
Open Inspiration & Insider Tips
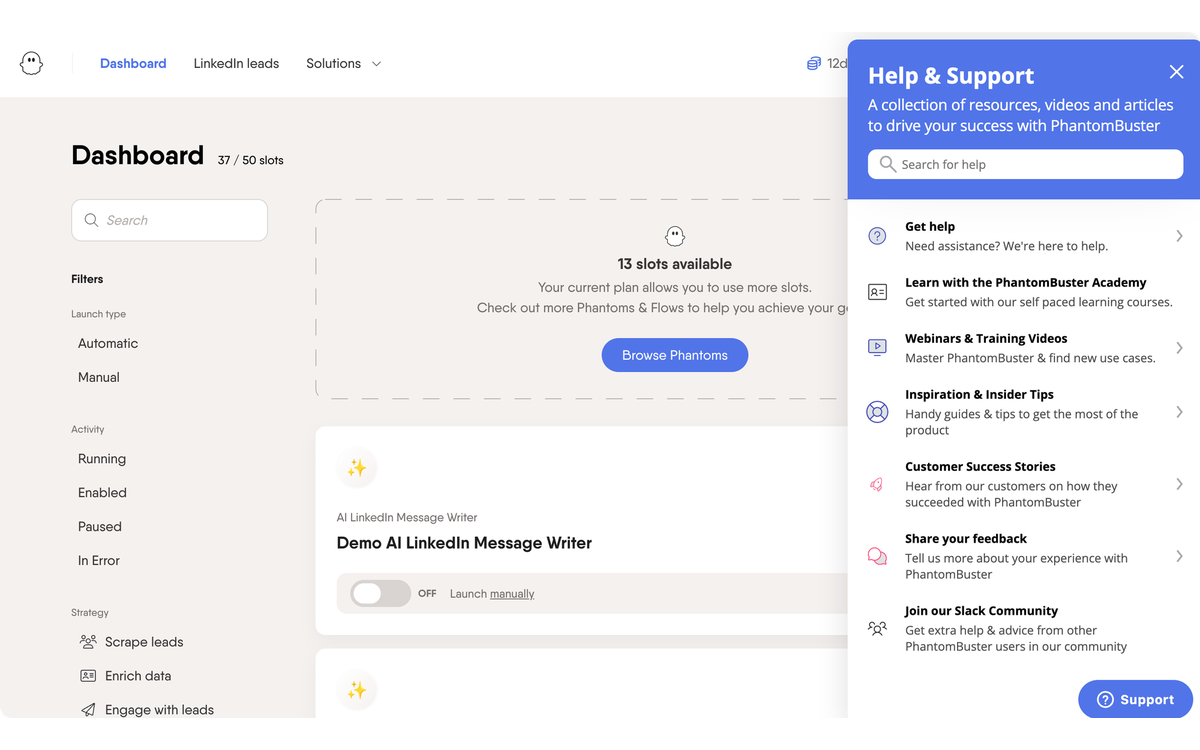(x=1023, y=412)
